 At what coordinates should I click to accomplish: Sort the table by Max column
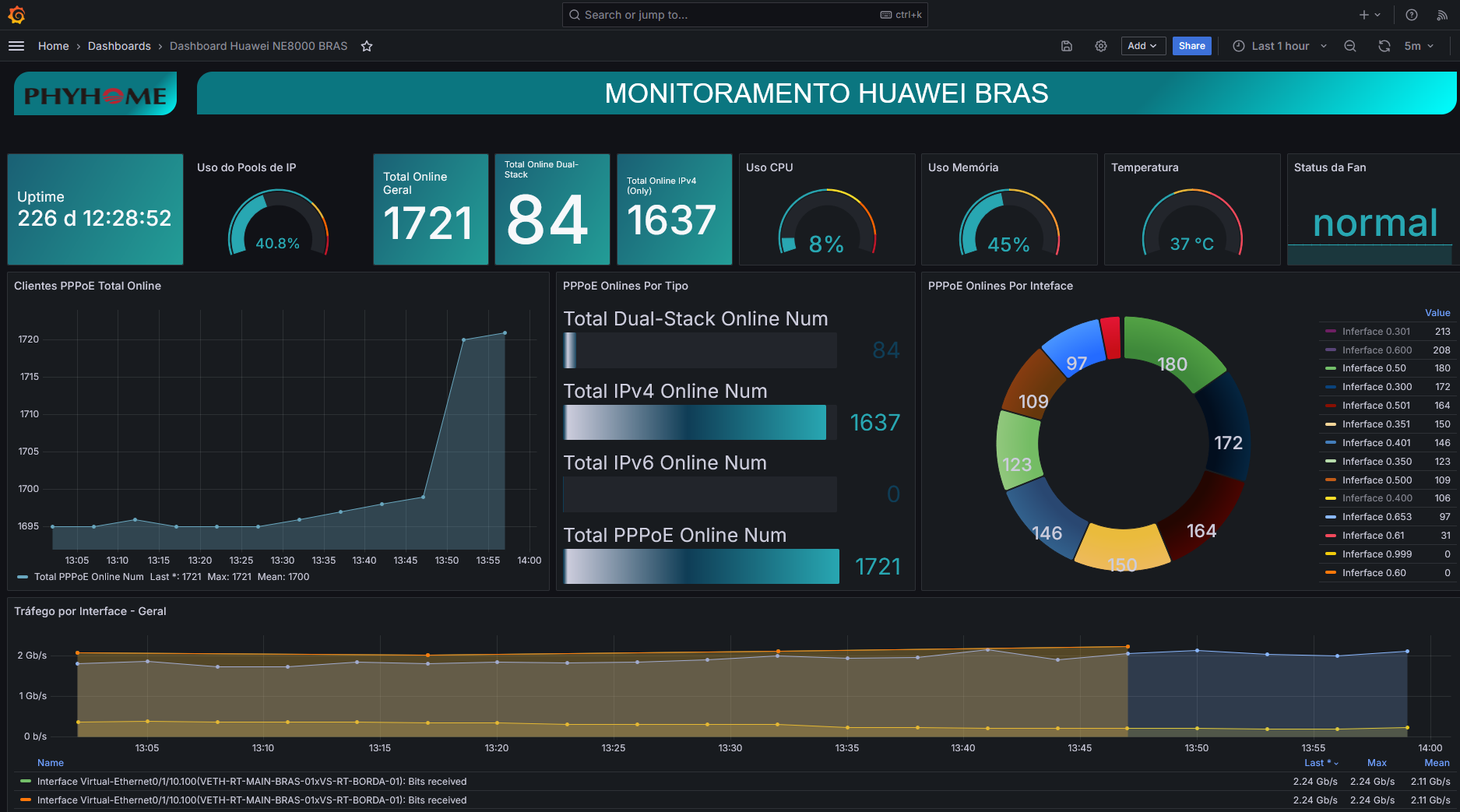coord(1377,763)
